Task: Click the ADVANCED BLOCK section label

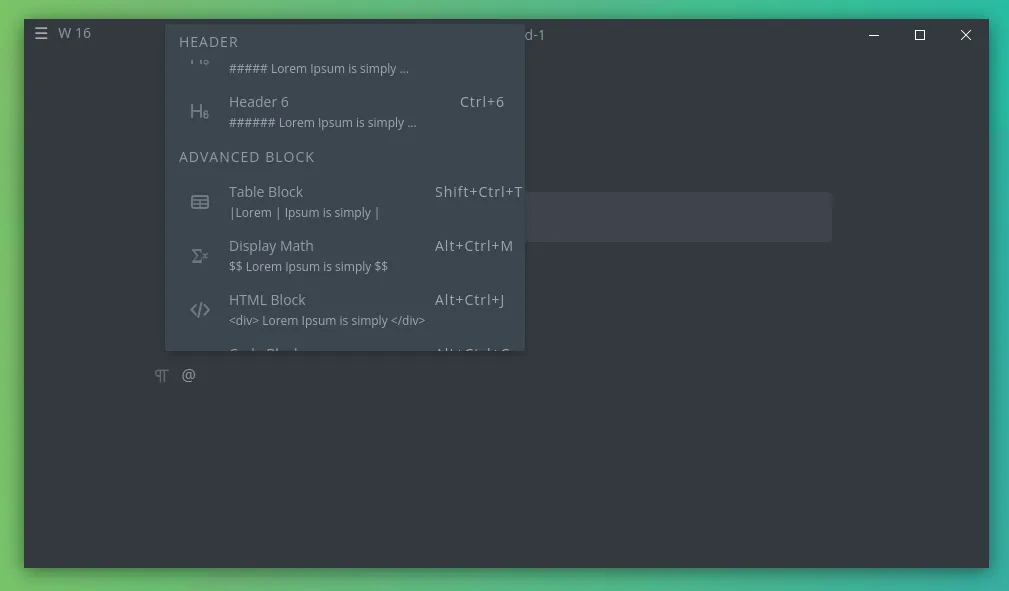Action: (x=247, y=157)
